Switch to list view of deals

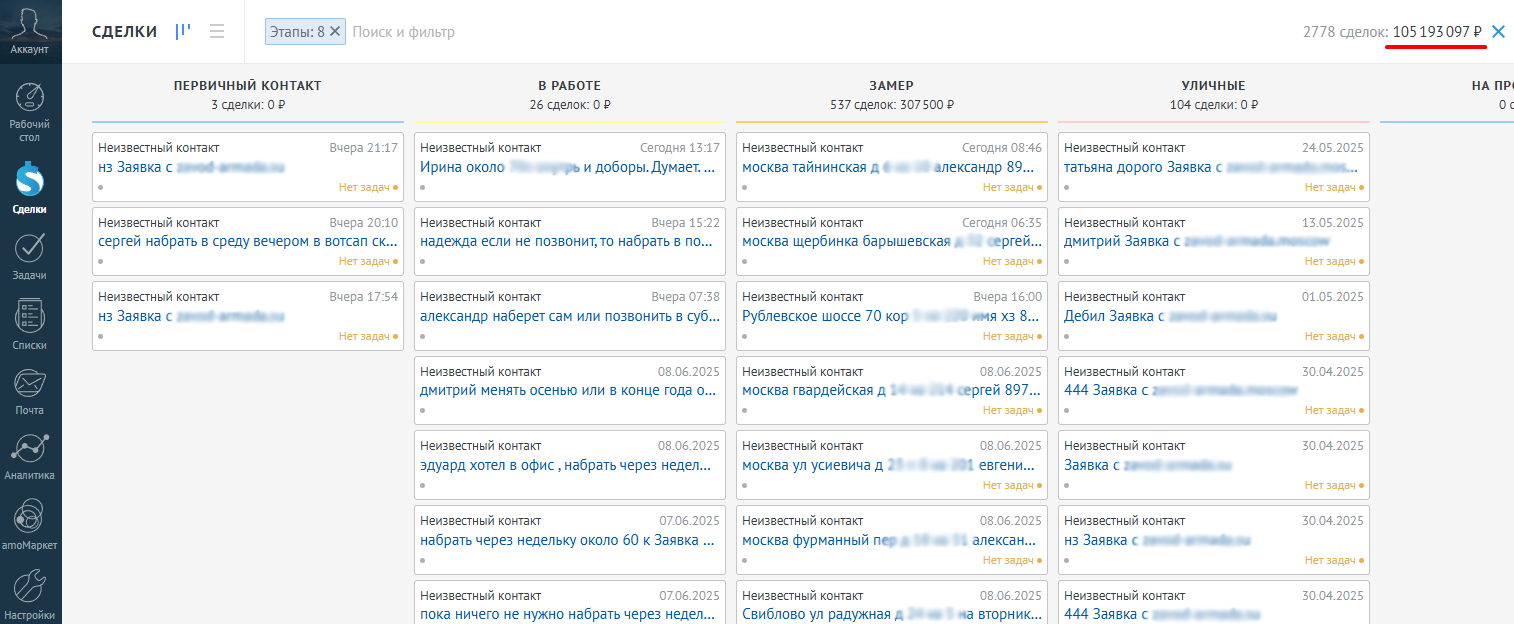pyautogui.click(x=216, y=31)
